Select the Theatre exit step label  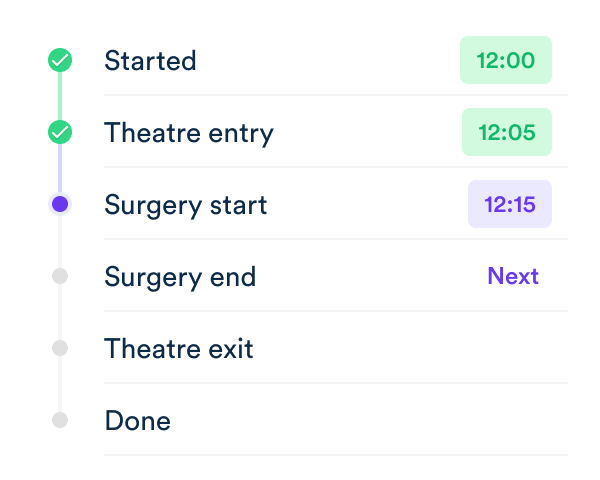(x=179, y=348)
